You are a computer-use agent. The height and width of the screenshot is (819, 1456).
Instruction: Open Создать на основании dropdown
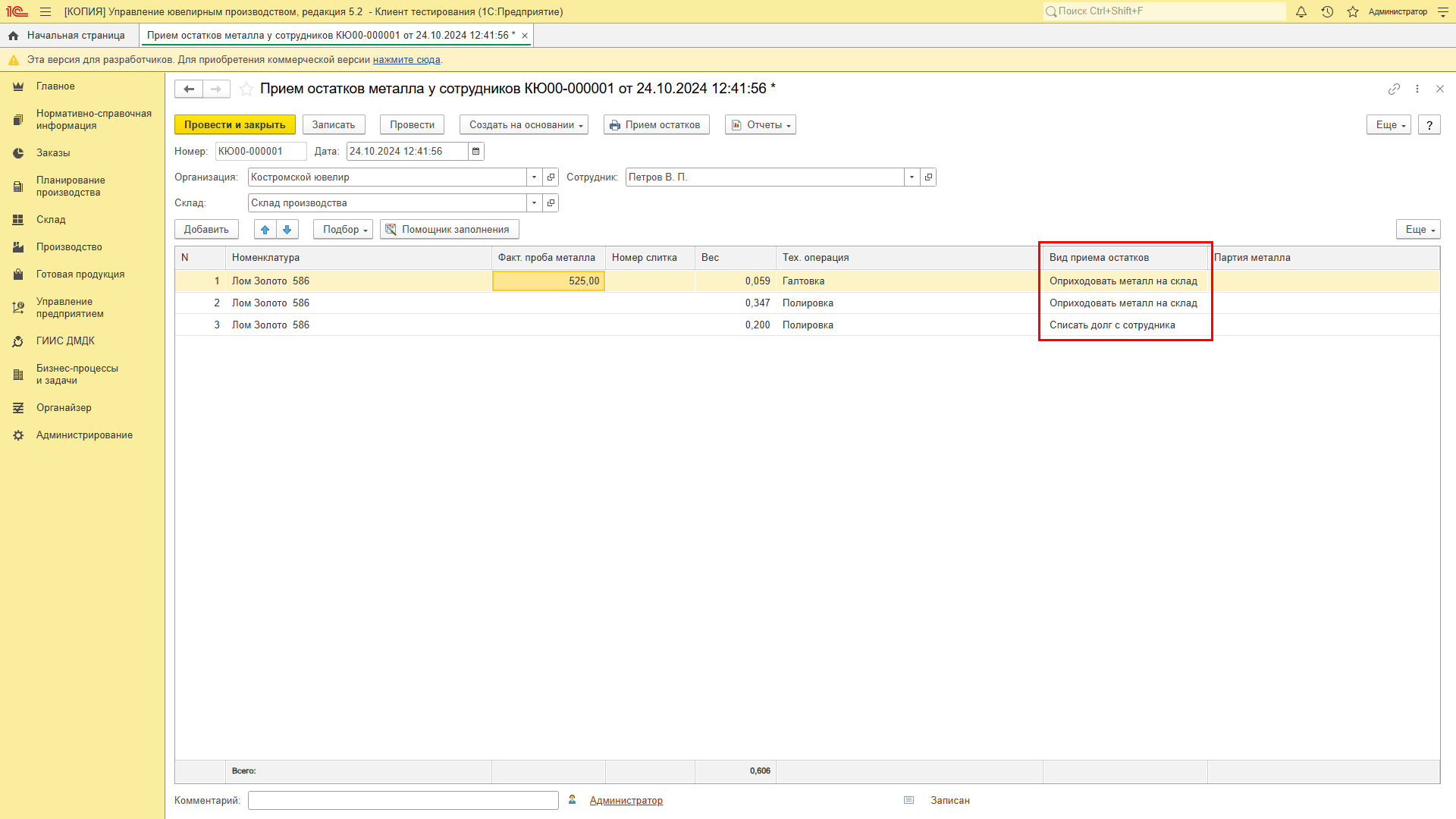click(x=524, y=125)
